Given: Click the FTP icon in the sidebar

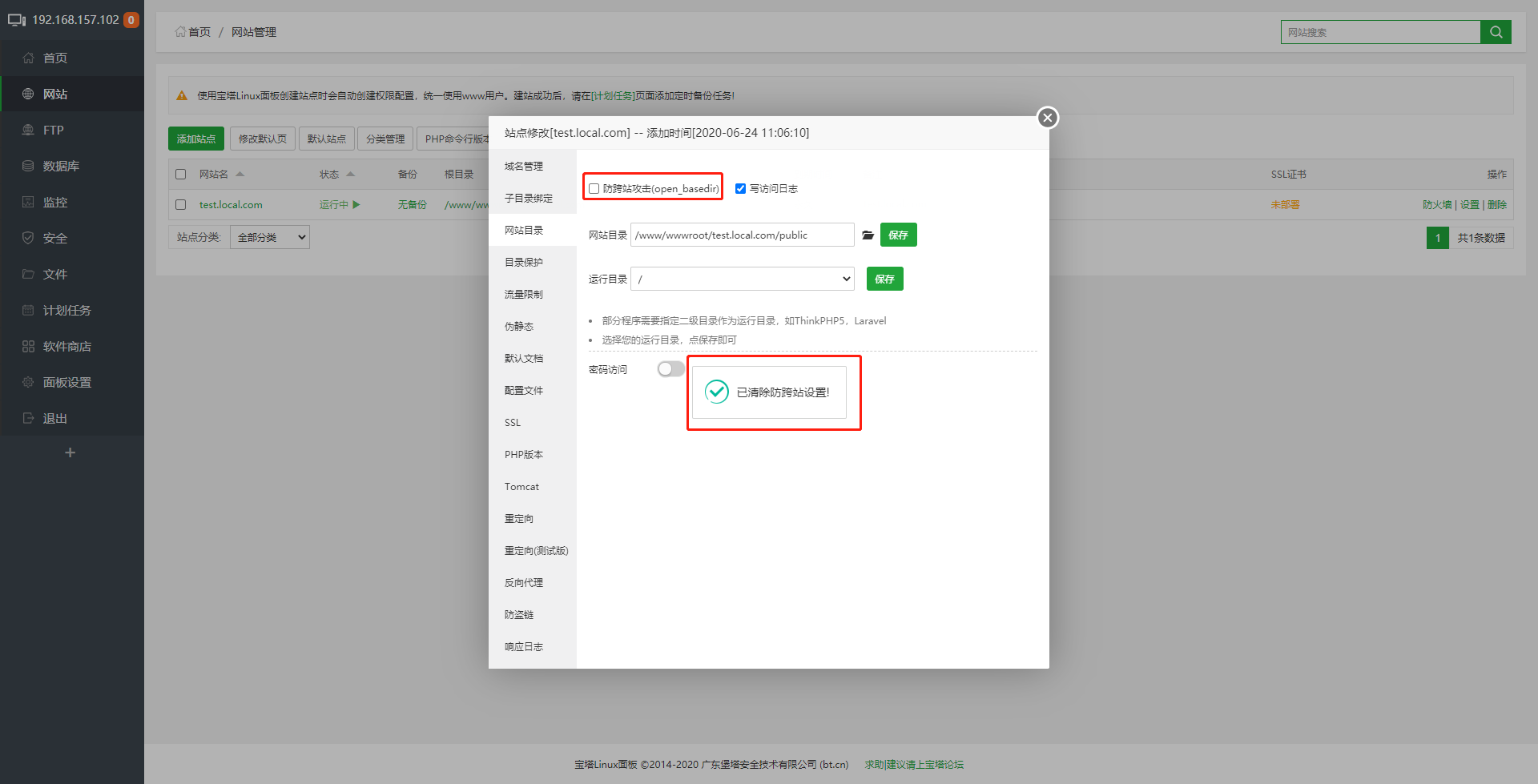Looking at the screenshot, I should [28, 130].
